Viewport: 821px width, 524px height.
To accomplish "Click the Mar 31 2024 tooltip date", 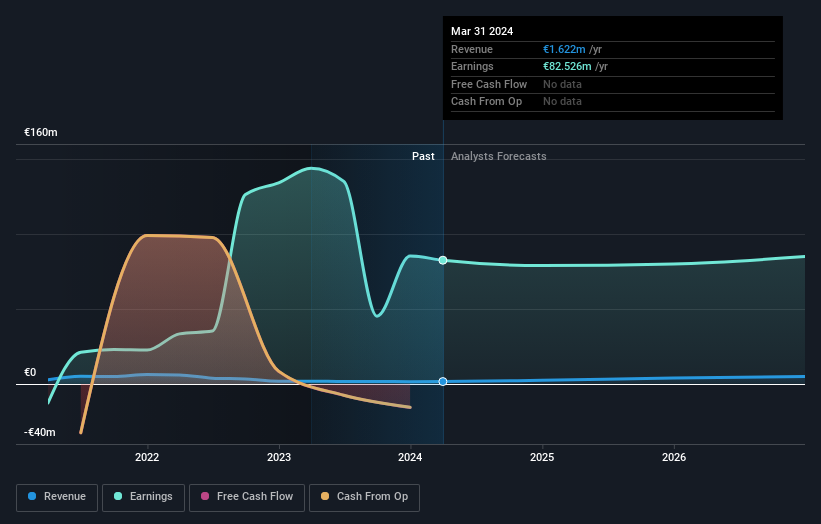I will (x=482, y=31).
